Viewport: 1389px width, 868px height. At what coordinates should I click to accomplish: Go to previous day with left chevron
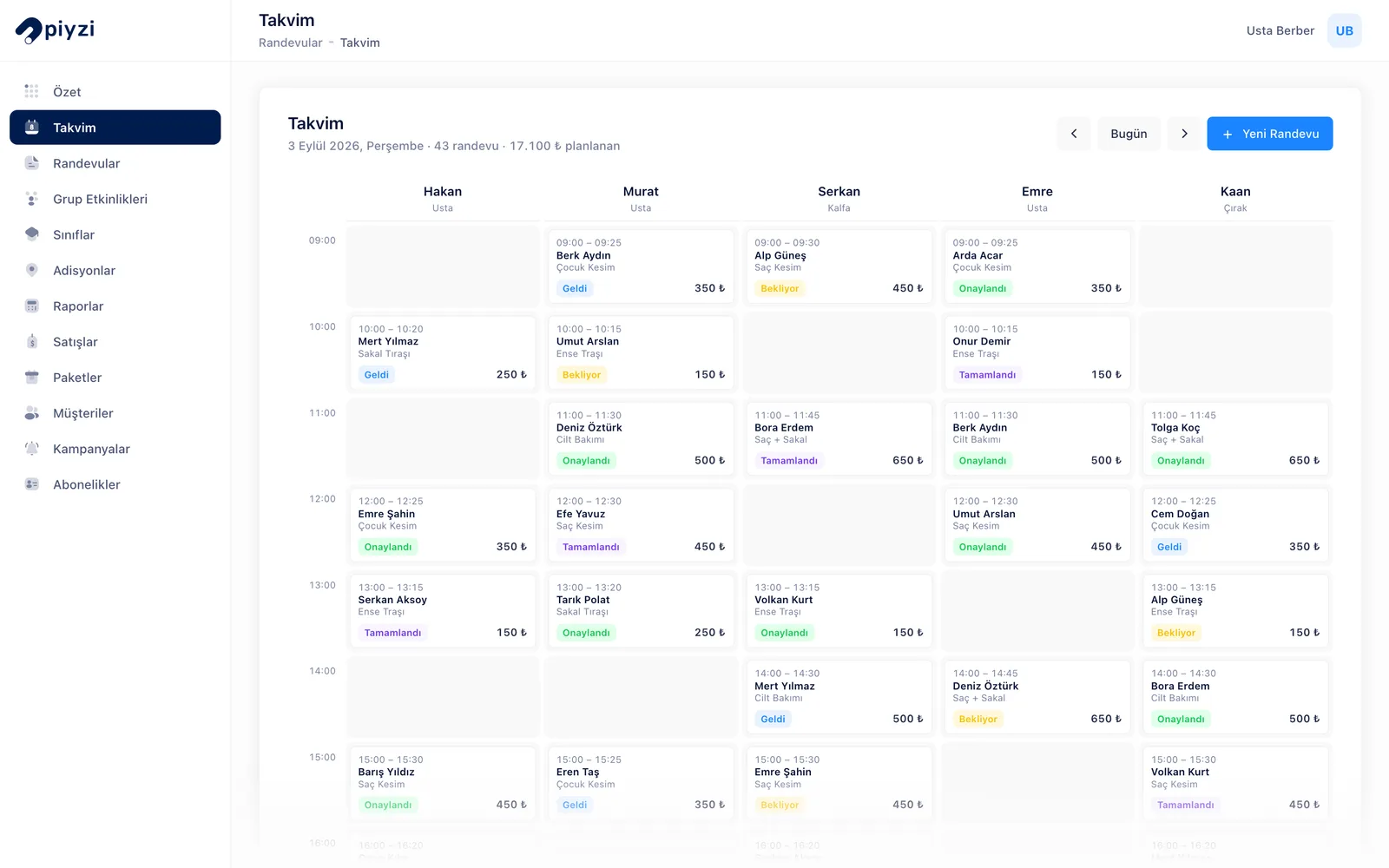click(1074, 134)
